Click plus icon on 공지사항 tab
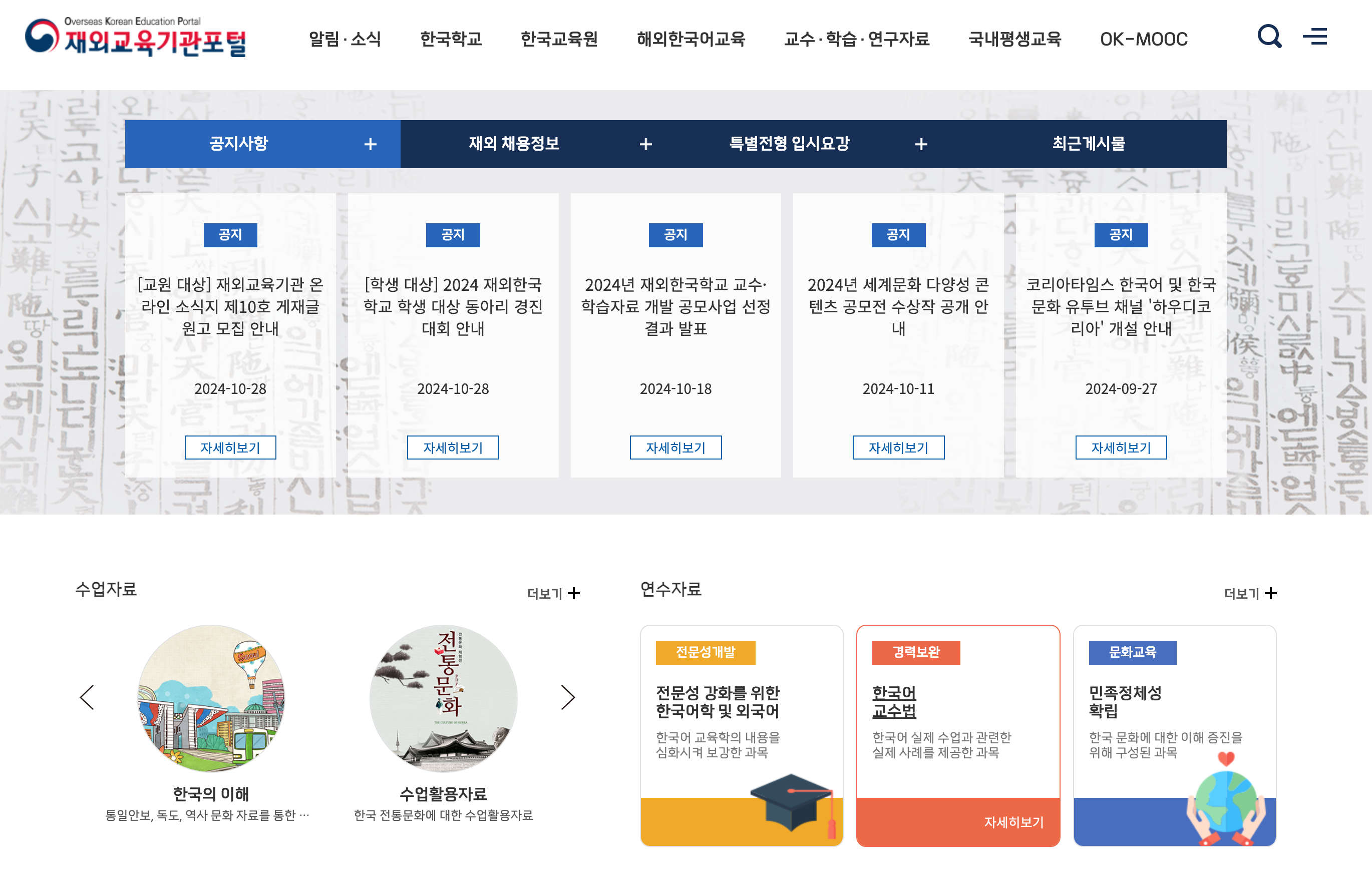 click(371, 144)
